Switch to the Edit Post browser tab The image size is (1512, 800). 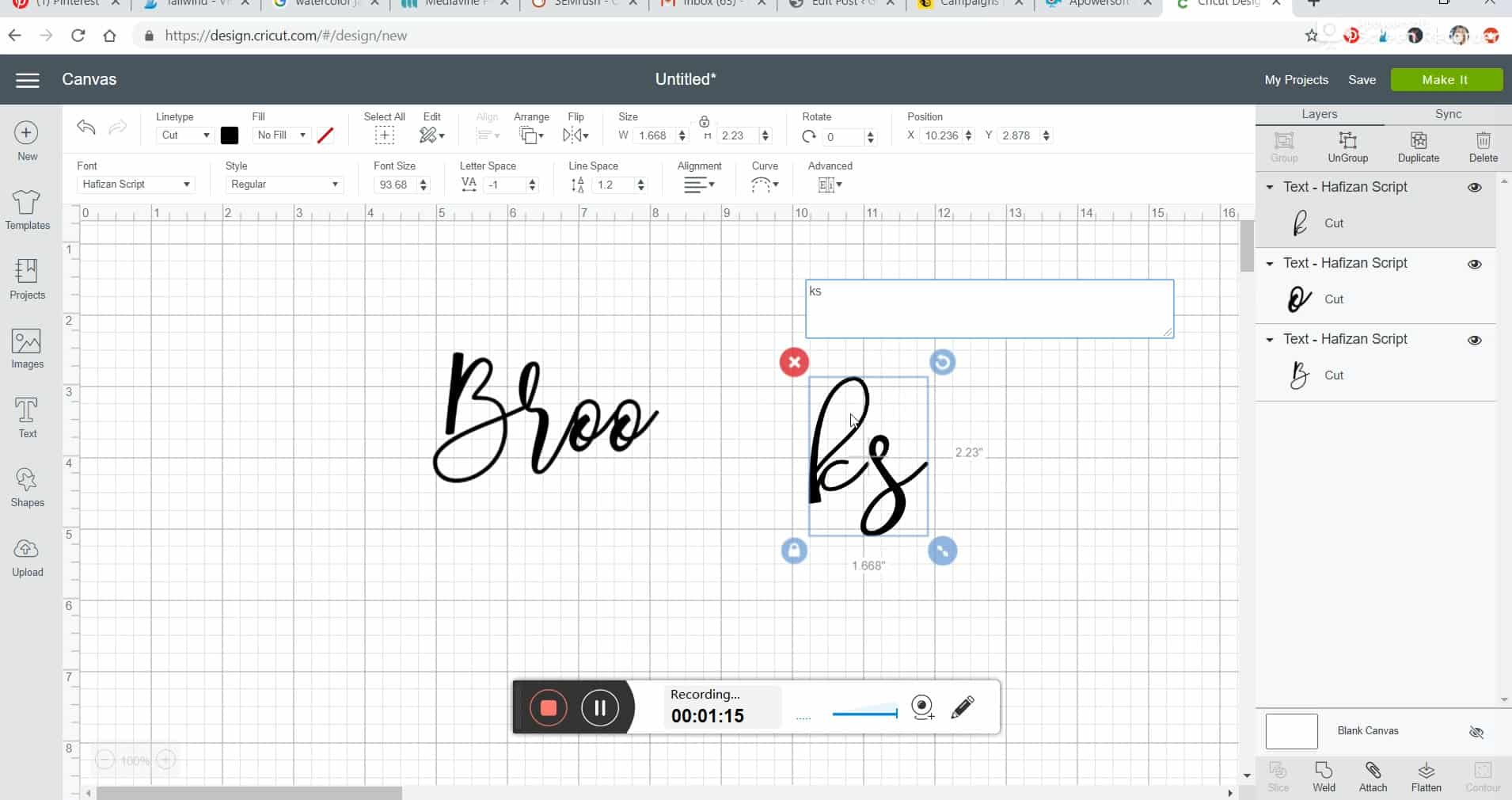pyautogui.click(x=843, y=5)
